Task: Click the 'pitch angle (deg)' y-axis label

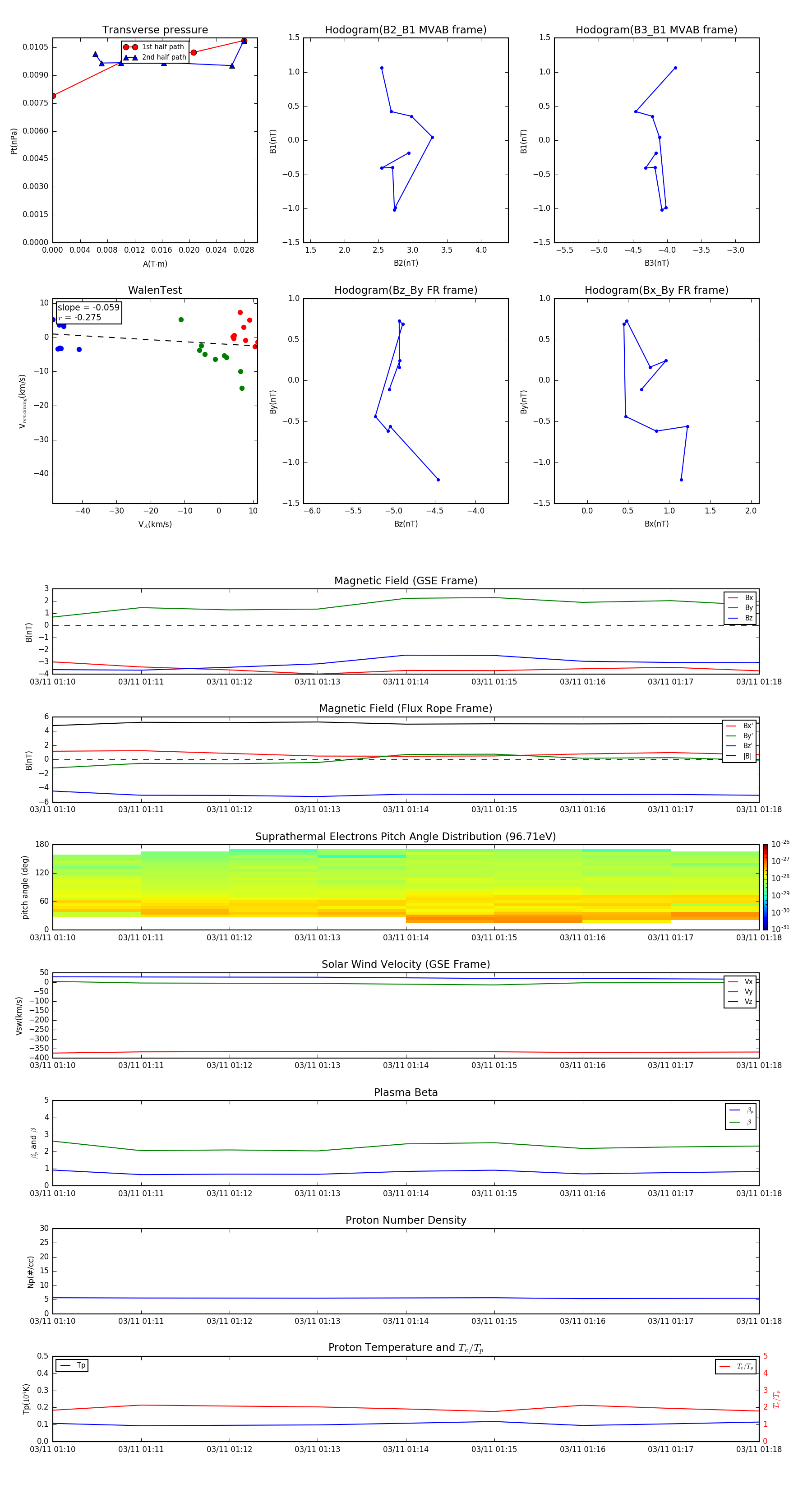Action: tap(25, 887)
